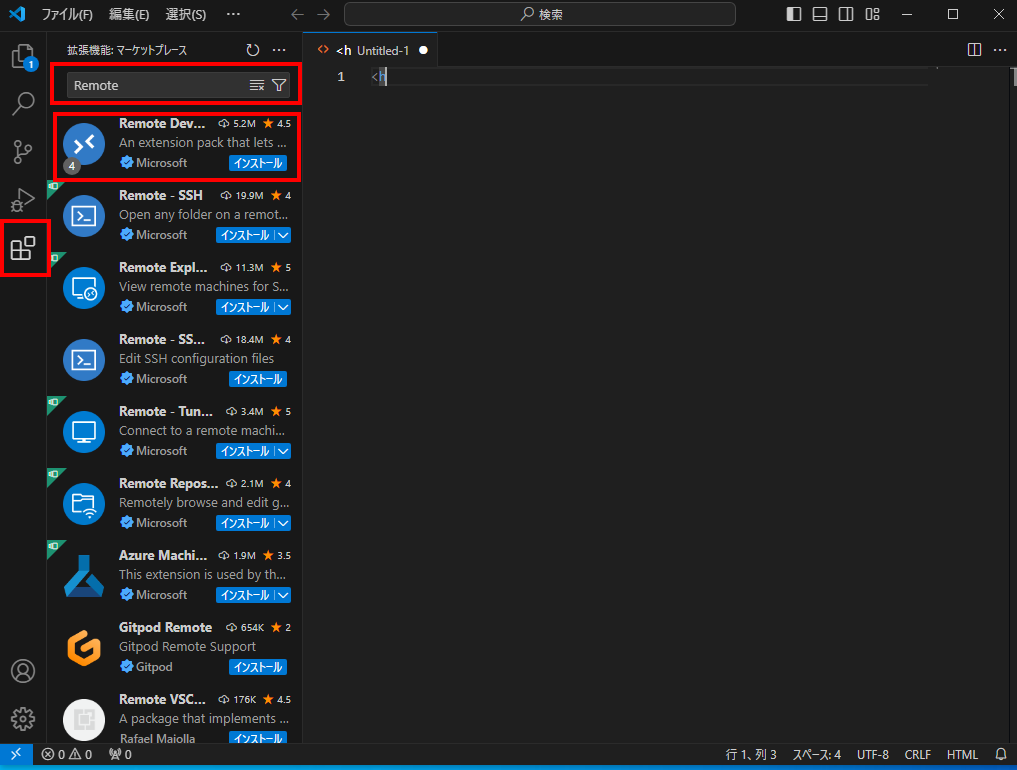Toggle the secondary side bar layout
Viewport: 1017px width, 770px height.
pyautogui.click(x=846, y=14)
